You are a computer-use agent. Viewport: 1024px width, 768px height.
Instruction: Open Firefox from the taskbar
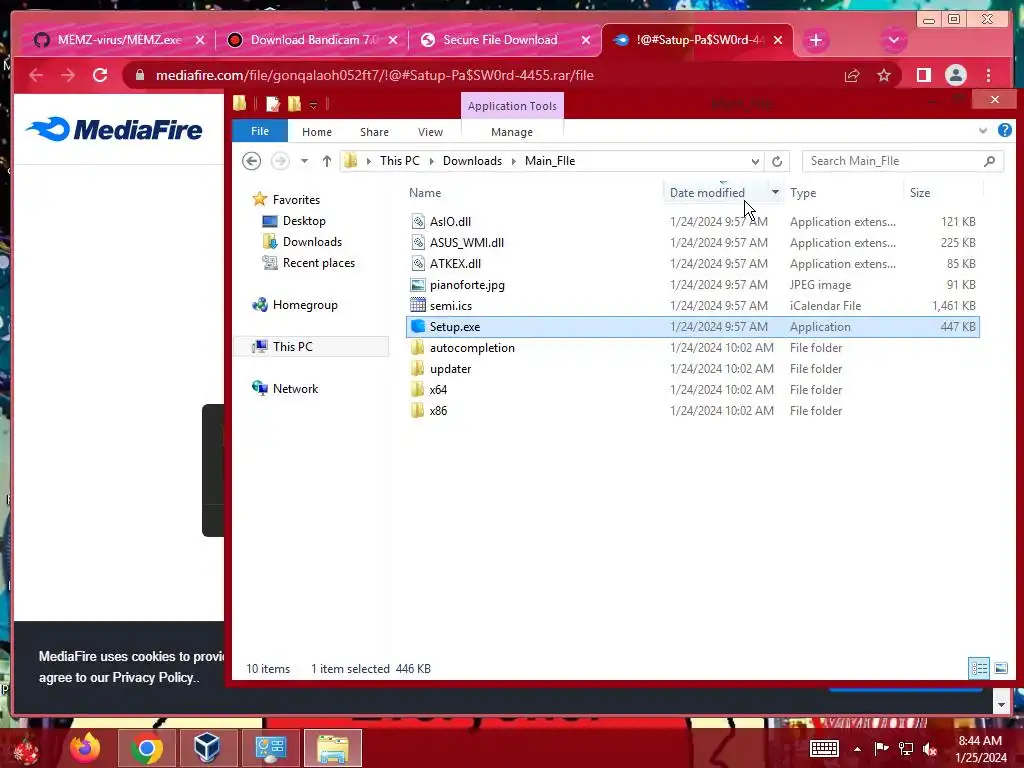pyautogui.click(x=85, y=748)
